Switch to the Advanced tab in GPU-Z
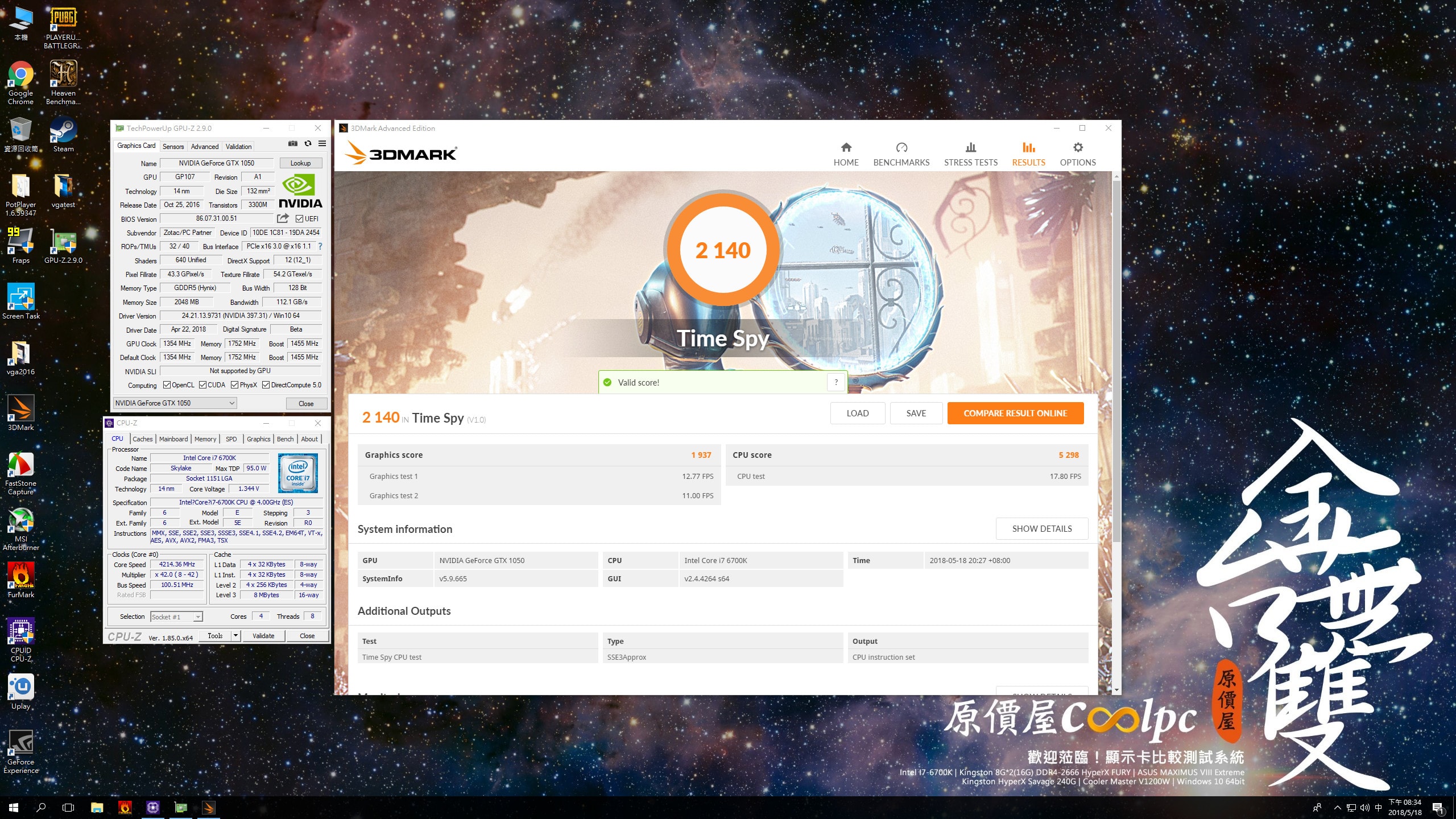This screenshot has height=819, width=1456. (x=205, y=147)
